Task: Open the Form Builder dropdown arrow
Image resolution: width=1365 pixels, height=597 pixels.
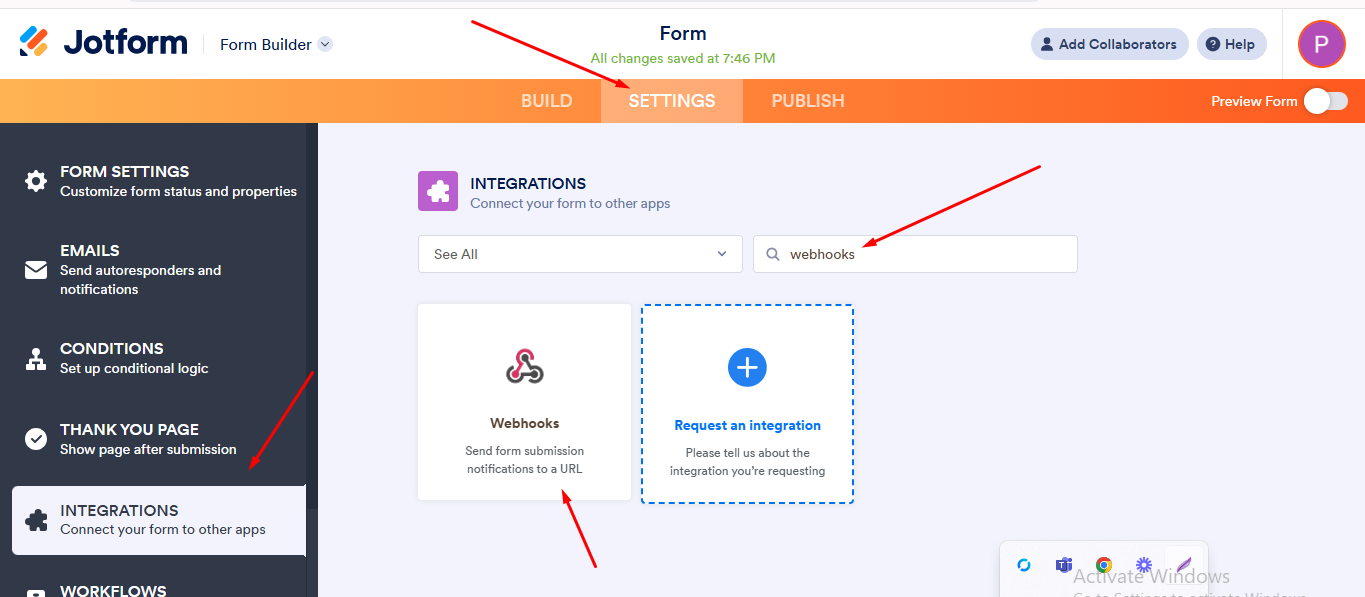Action: (325, 44)
